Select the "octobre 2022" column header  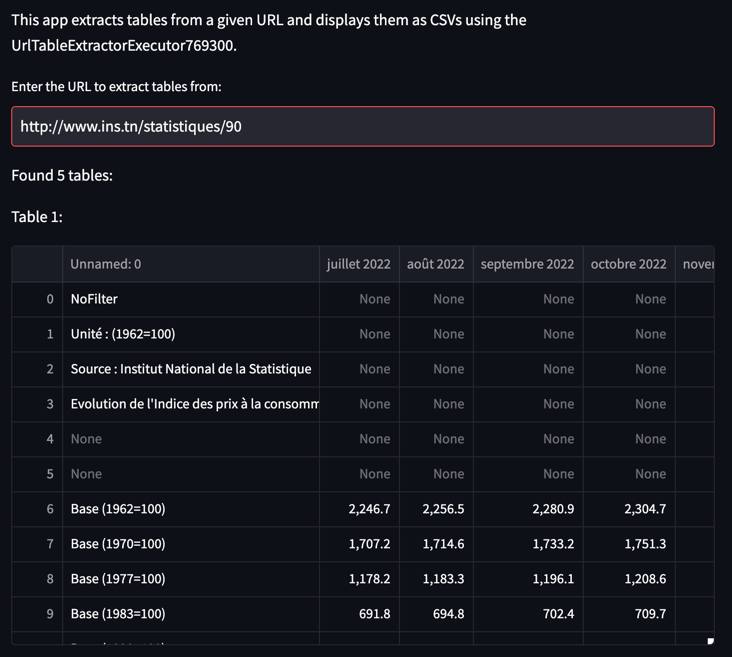pyautogui.click(x=628, y=264)
